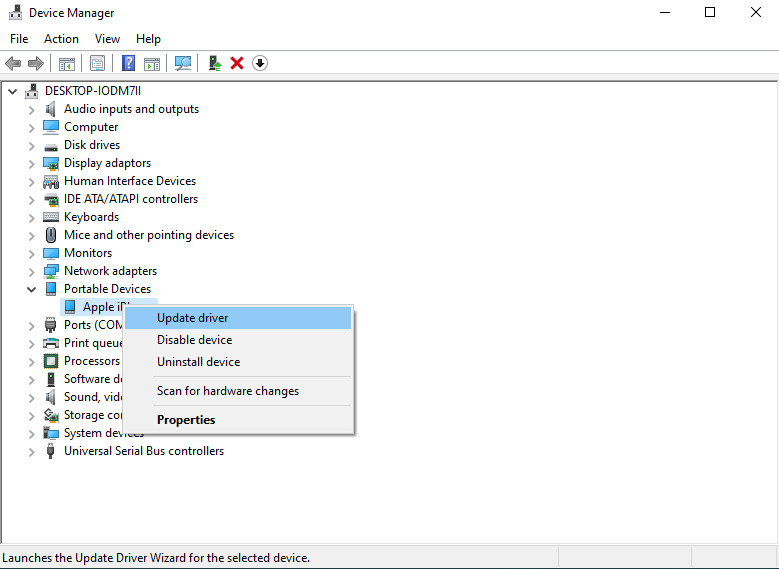Click Scan for hardware changes toolbar icon
This screenshot has height=569, width=779.
coord(183,63)
